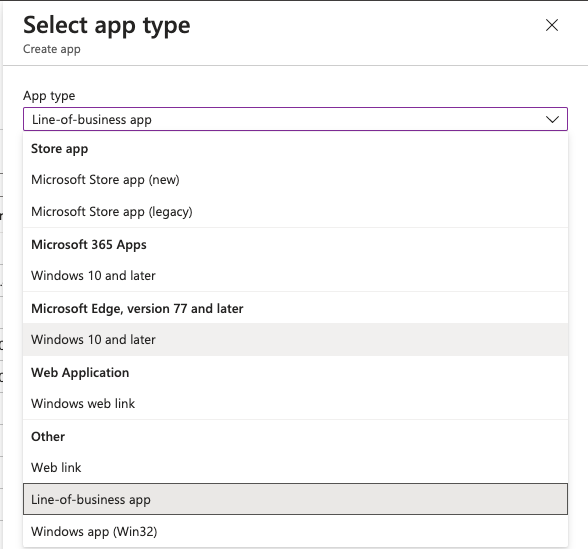Image resolution: width=588 pixels, height=549 pixels.
Task: Click the Web Application group header
Action: pos(80,373)
